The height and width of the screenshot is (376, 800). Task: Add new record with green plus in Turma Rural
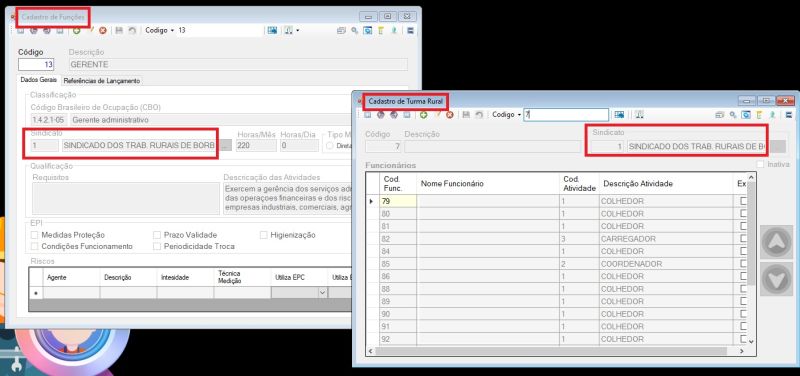(x=423, y=115)
